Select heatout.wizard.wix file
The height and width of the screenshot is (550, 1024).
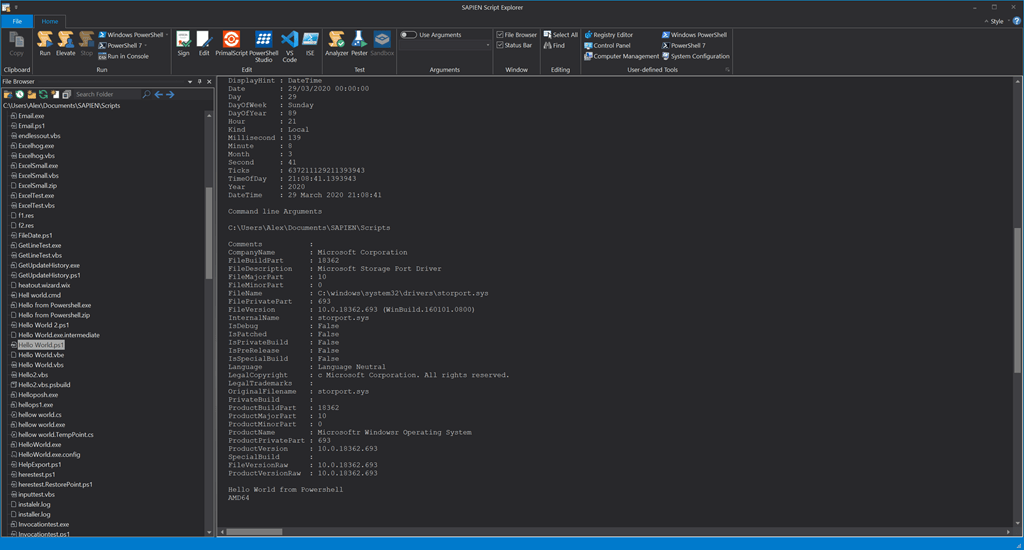44,285
